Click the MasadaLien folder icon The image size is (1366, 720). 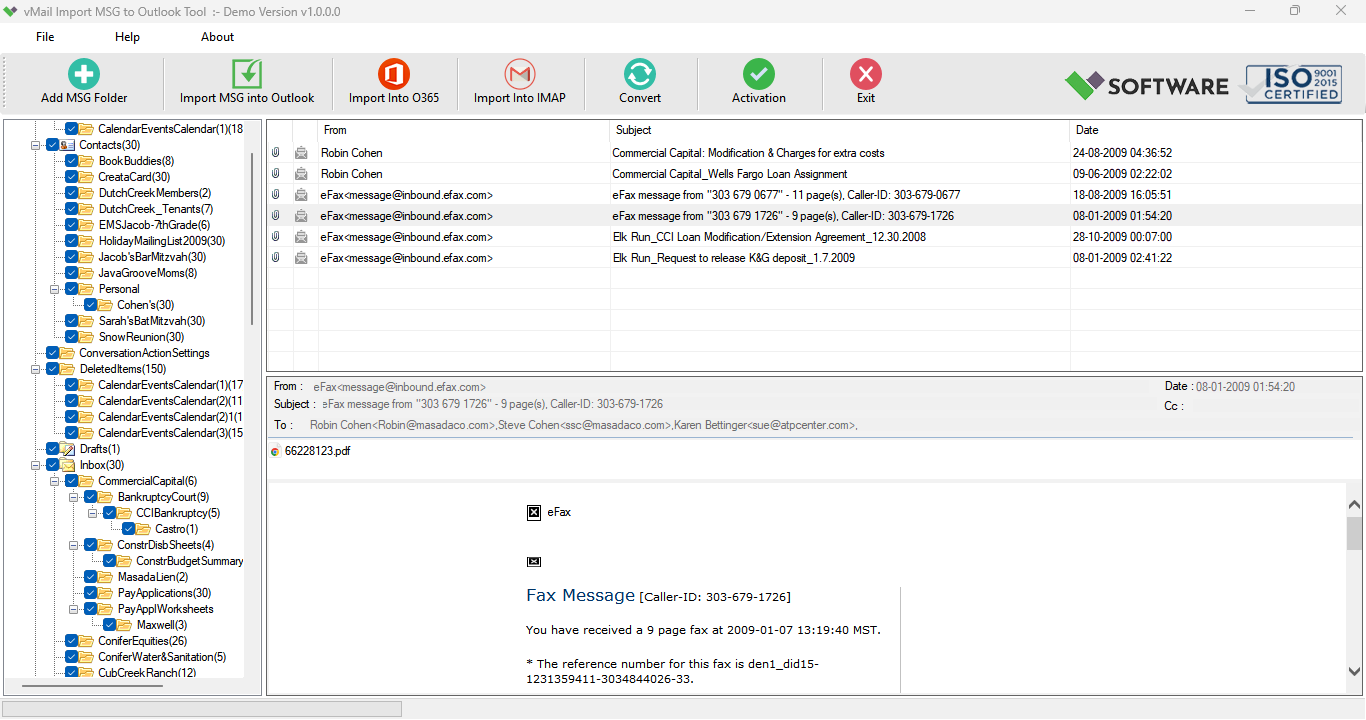click(x=106, y=577)
